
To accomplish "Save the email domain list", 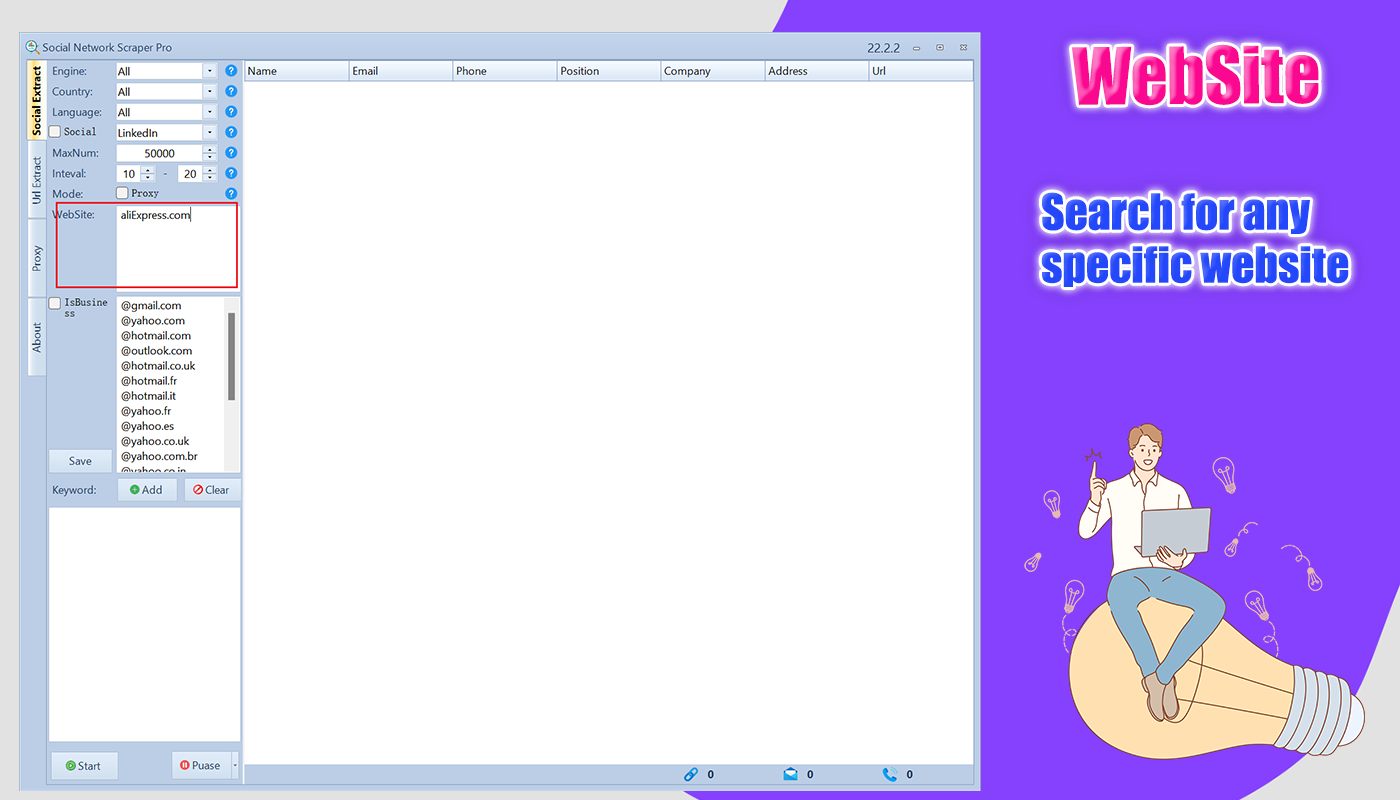I will coord(79,460).
